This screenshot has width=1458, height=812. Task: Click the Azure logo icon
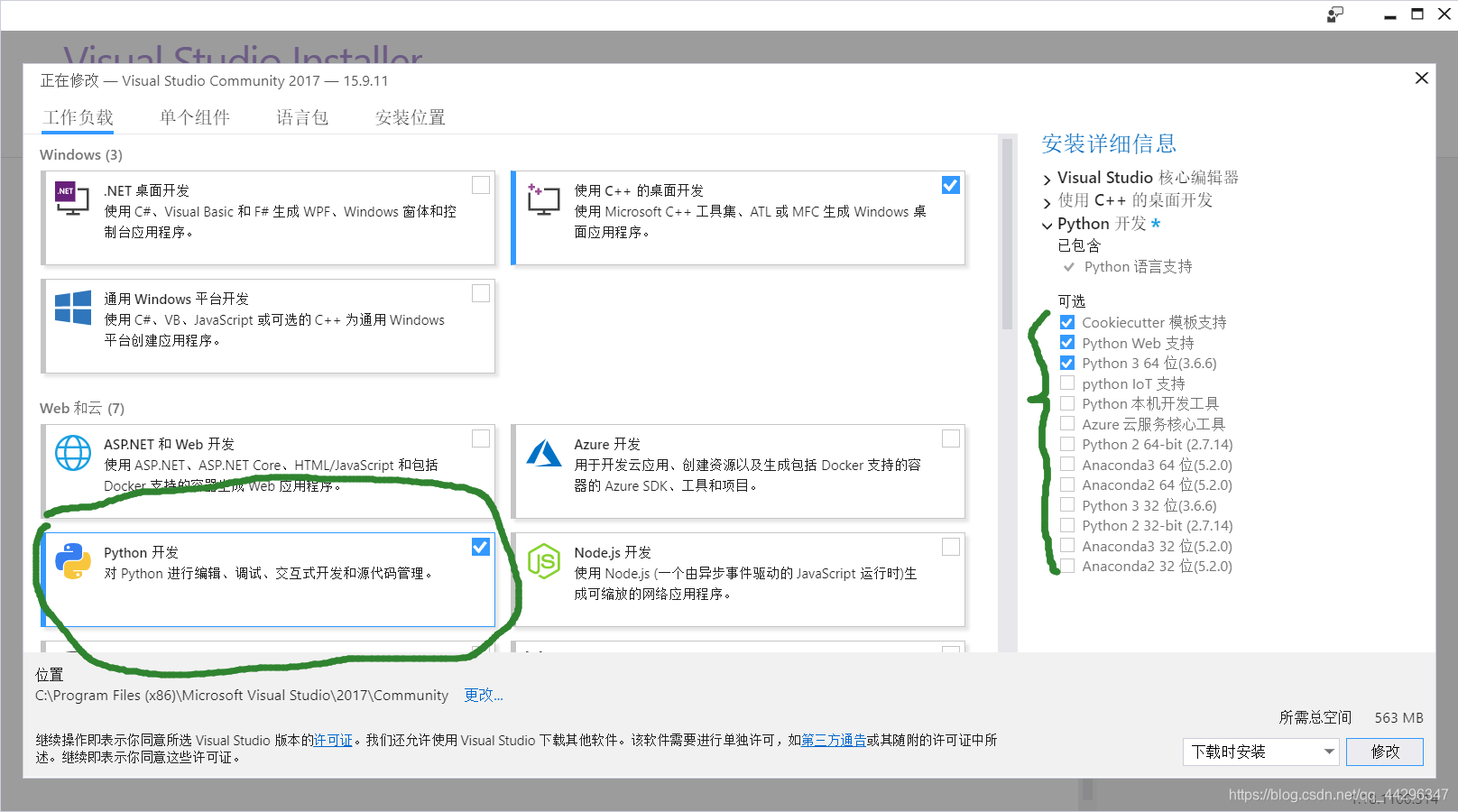pos(544,453)
